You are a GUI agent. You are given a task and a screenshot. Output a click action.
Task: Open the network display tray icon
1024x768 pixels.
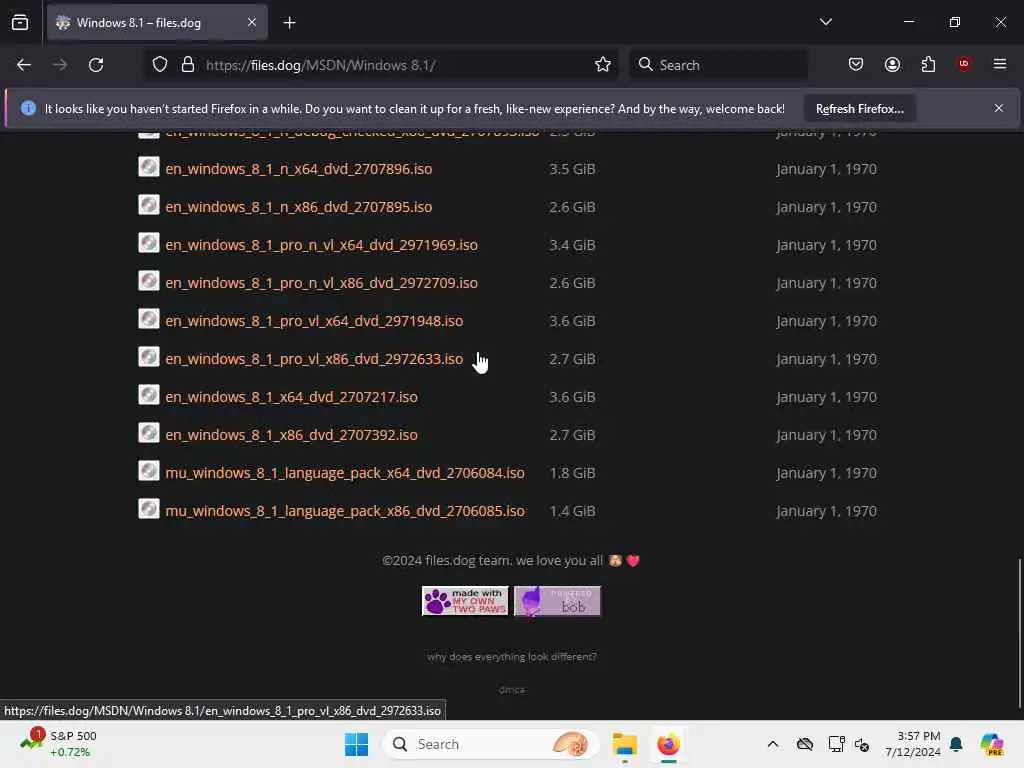coord(835,744)
